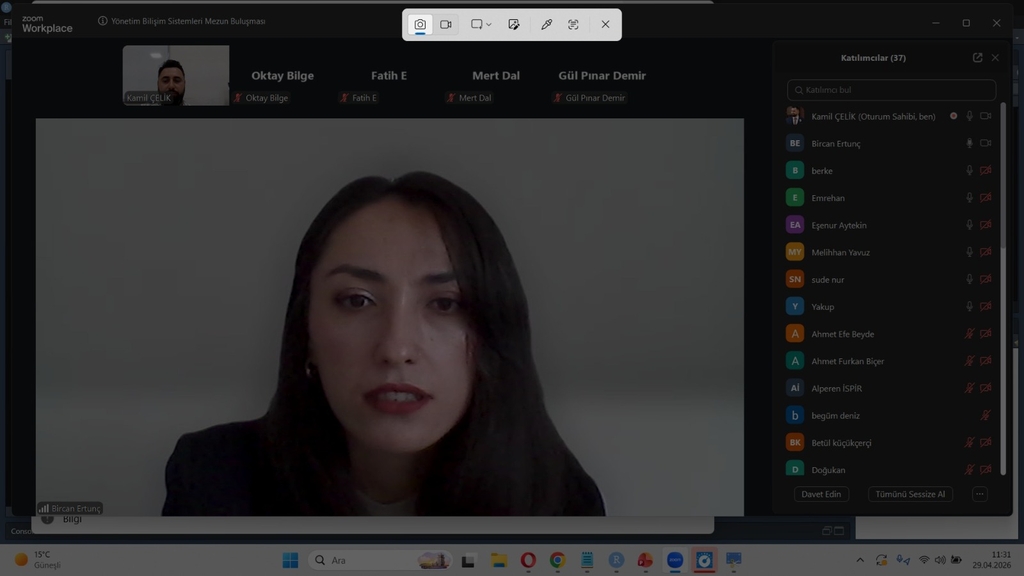This screenshot has width=1024, height=576.
Task: Open the participants more options menu
Action: coord(979,494)
